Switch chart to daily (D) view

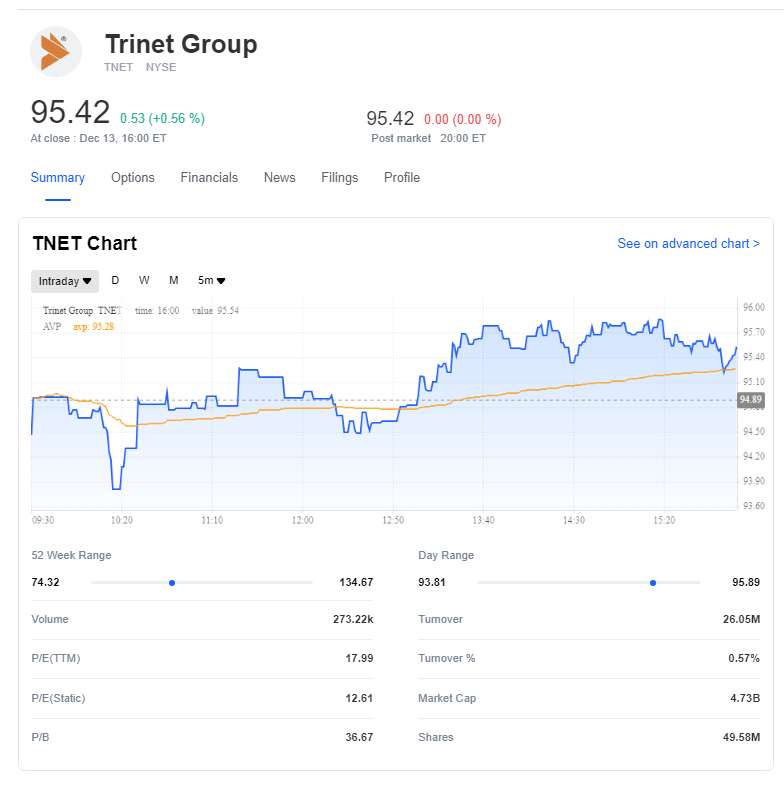[115, 281]
